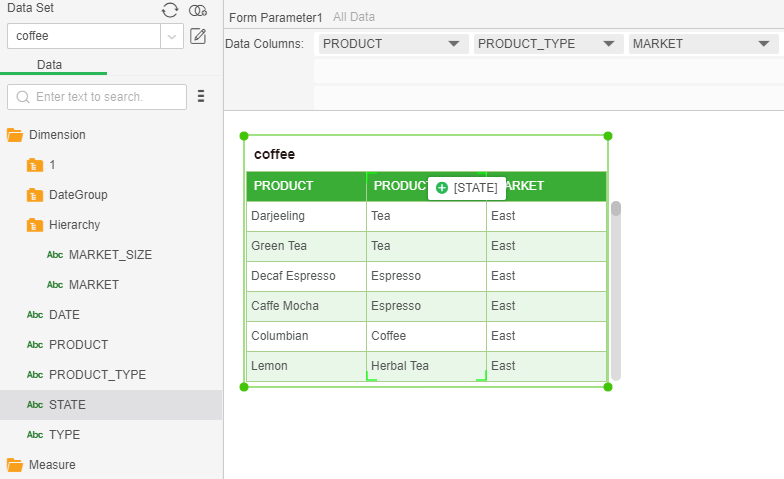784x479 pixels.
Task: Select the PRODUCT_TYPE field in tree
Action: pos(97,375)
